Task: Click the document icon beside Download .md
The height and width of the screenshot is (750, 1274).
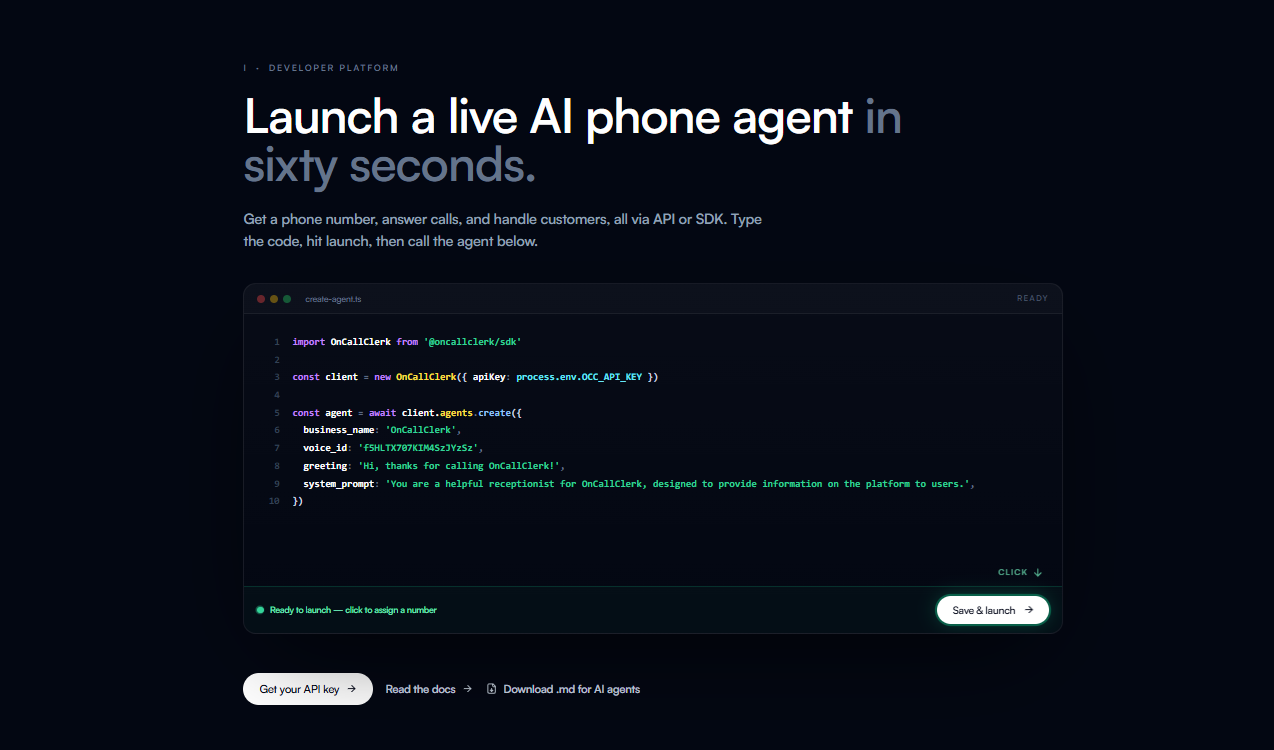Action: (491, 689)
